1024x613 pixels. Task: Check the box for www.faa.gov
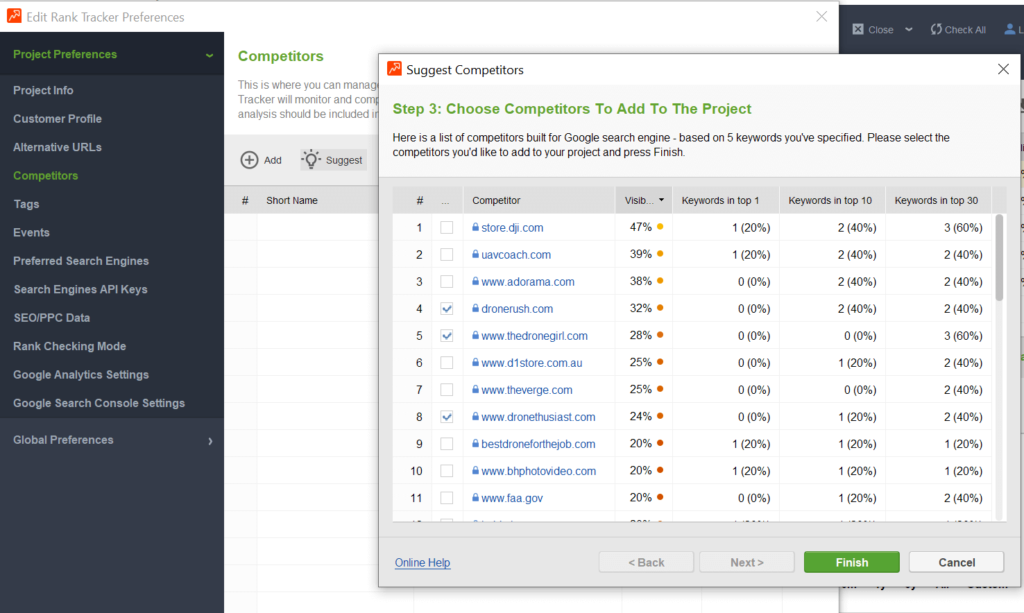[x=447, y=498]
